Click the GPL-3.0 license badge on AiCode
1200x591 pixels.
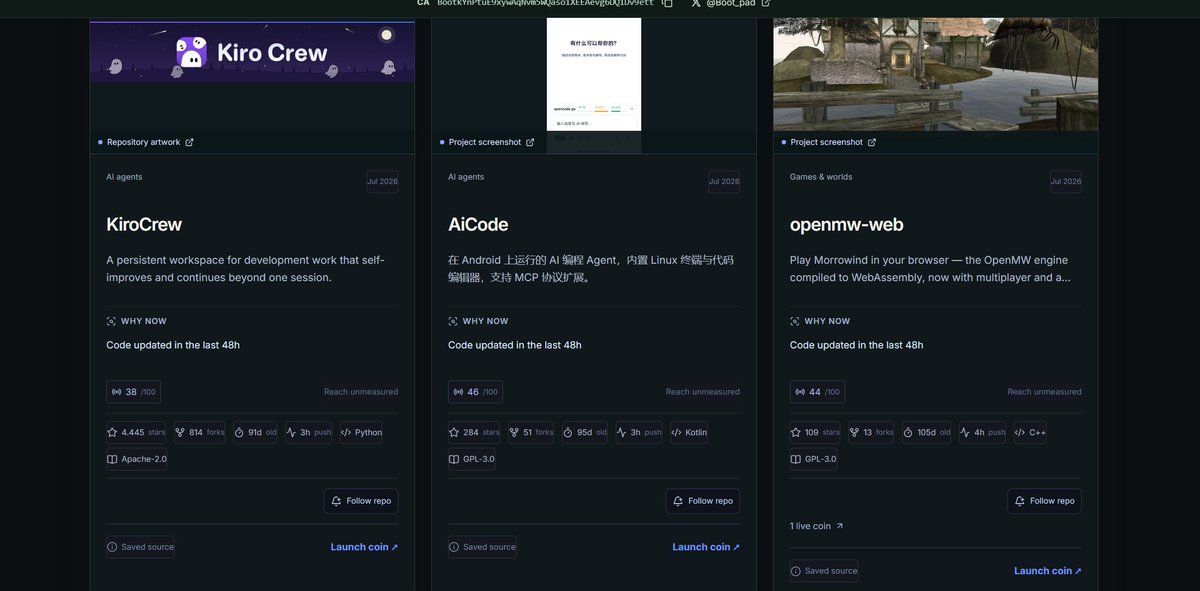click(x=472, y=459)
